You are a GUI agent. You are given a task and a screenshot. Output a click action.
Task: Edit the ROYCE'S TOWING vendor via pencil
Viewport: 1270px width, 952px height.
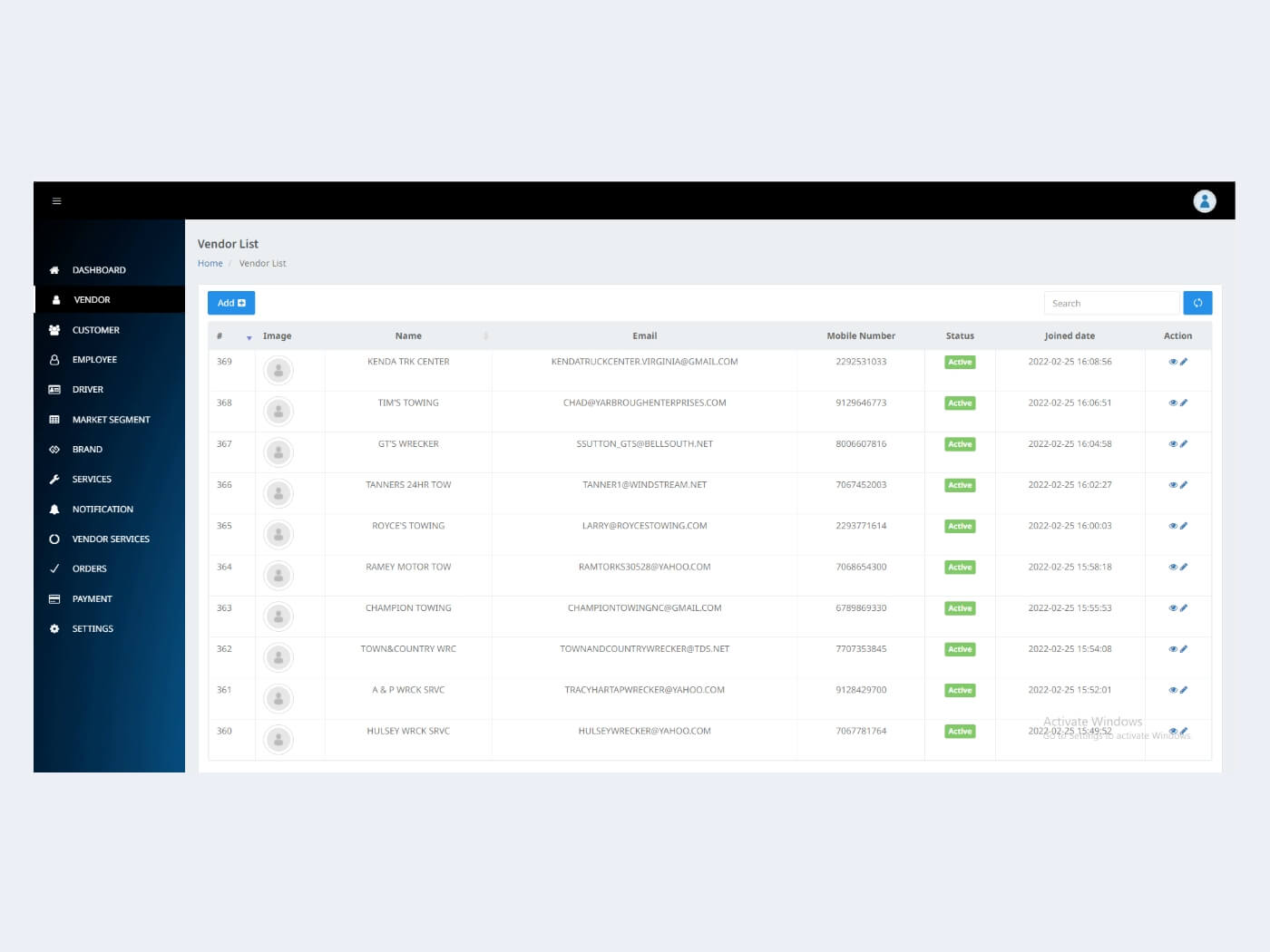coord(1184,526)
